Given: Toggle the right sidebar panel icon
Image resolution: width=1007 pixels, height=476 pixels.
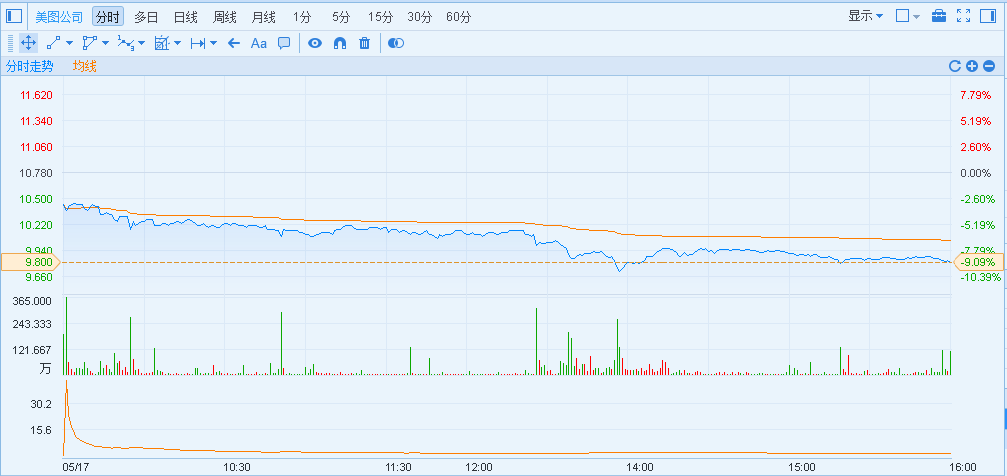Looking at the screenshot, I should (988, 16).
